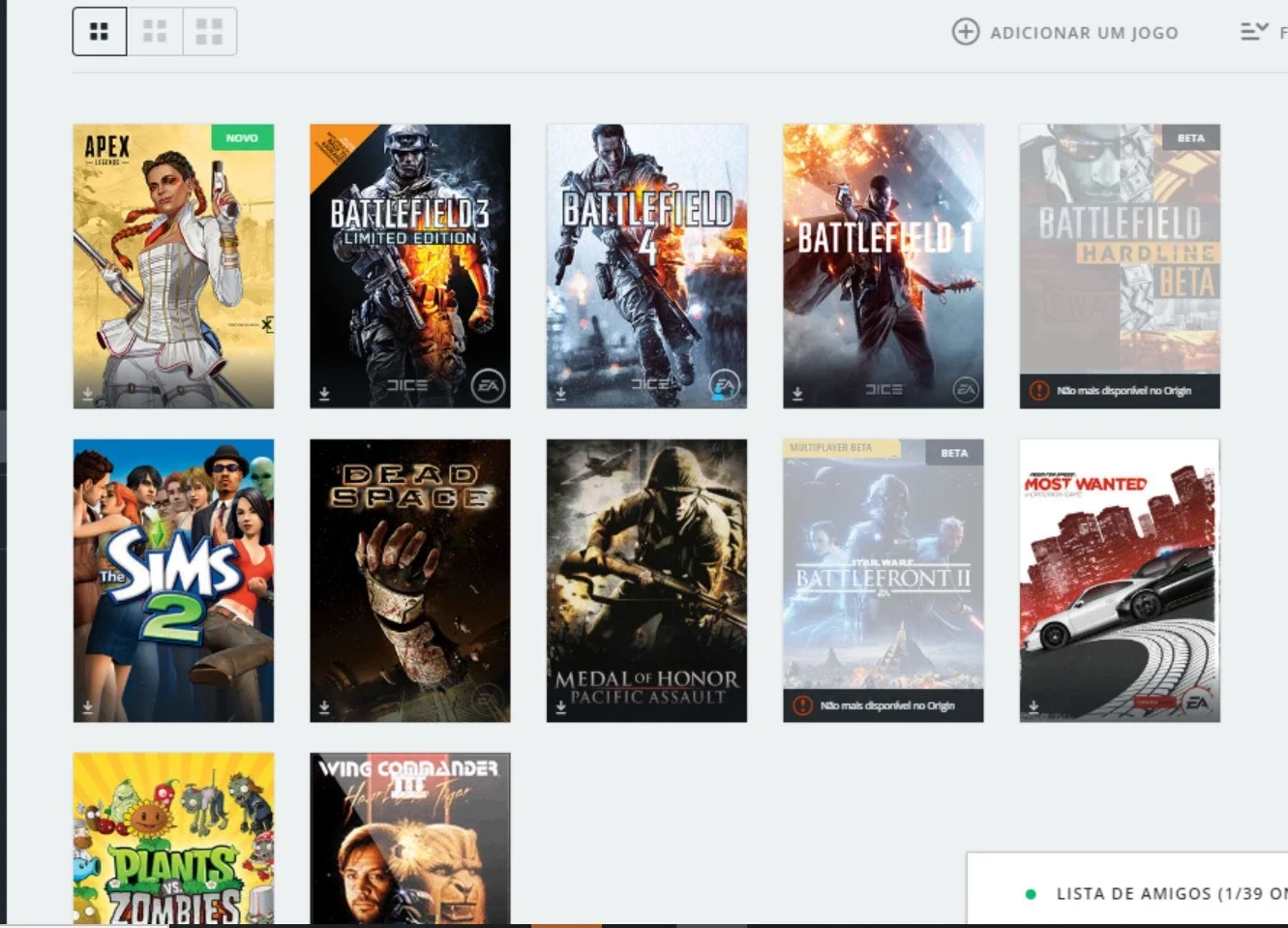Click the BETA badge on Battlefront II
Viewport: 1288px width, 928px height.
click(954, 453)
